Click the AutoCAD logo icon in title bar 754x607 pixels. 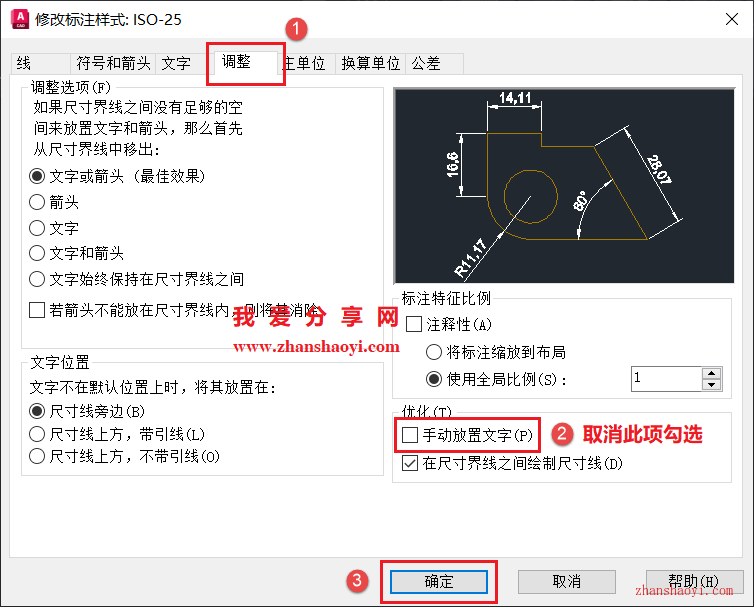coord(20,19)
